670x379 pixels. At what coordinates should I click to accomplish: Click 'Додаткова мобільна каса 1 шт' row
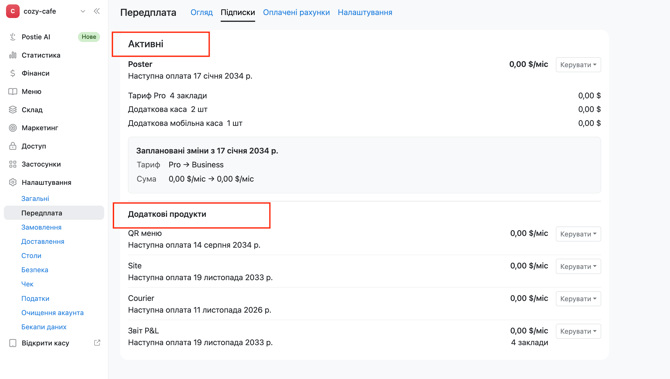pos(364,123)
